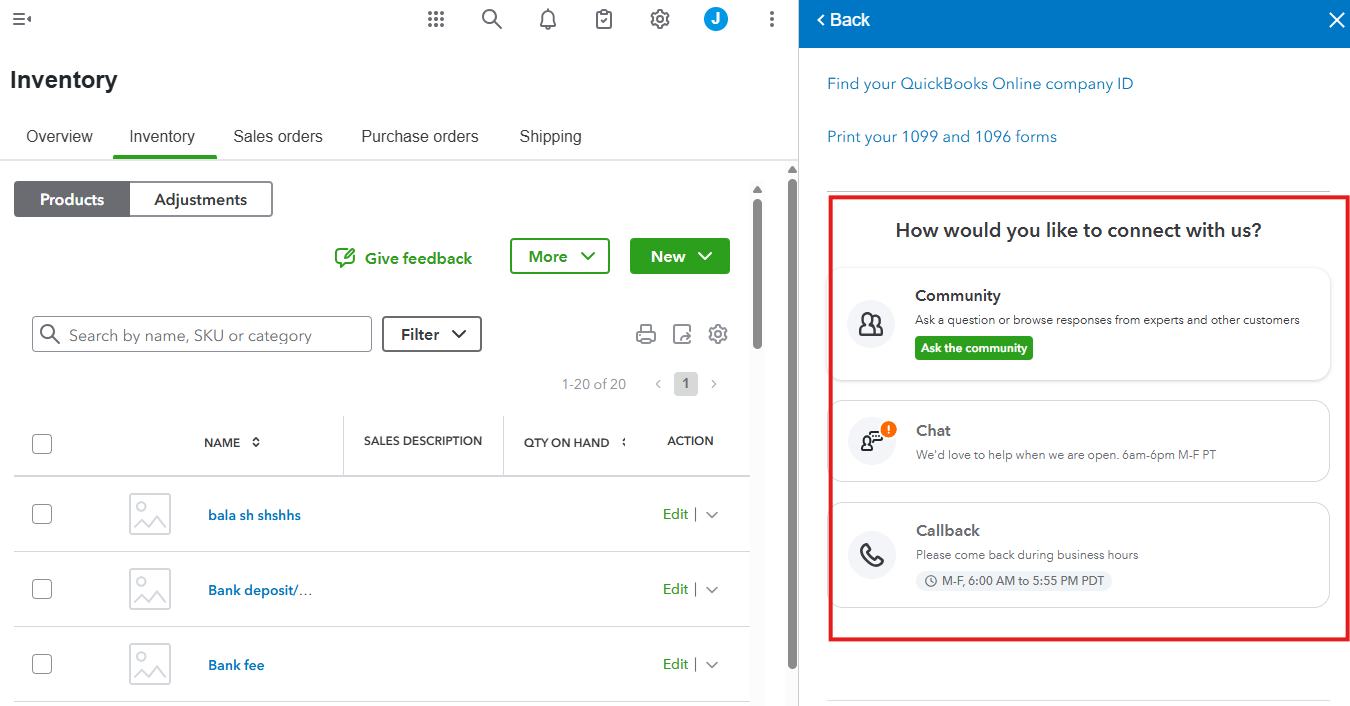This screenshot has height=706, width=1350.
Task: Expand the New dropdown button
Action: [x=680, y=256]
